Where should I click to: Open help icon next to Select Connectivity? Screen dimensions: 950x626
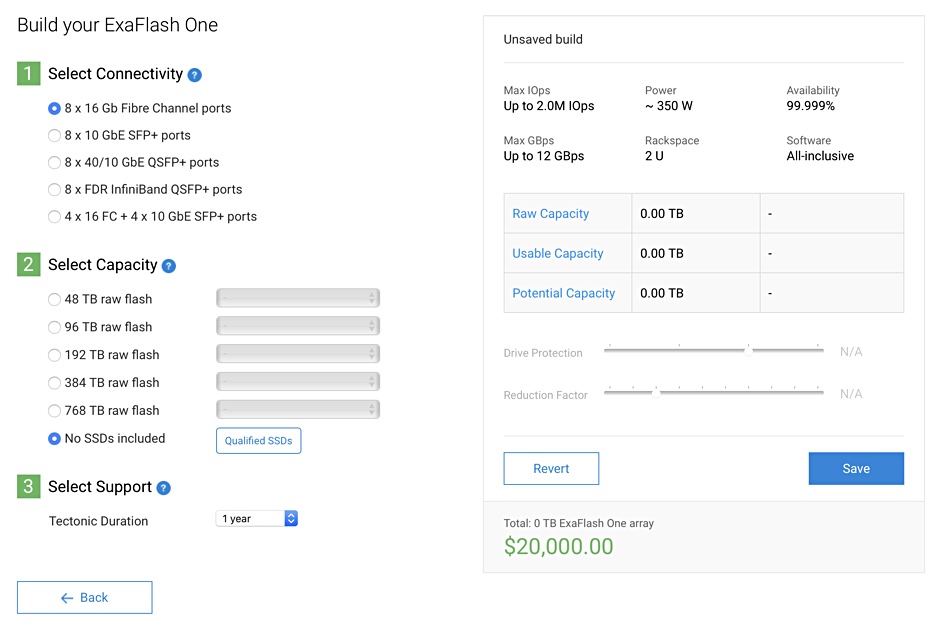[x=194, y=75]
